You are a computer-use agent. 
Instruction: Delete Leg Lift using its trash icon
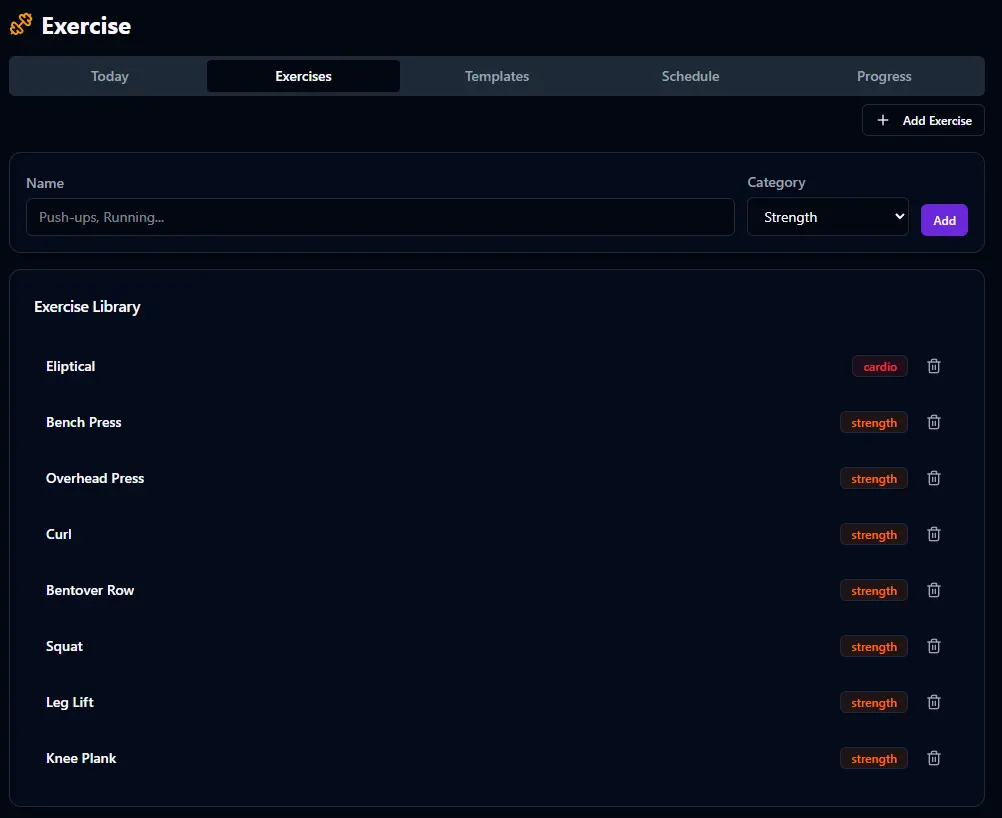tap(933, 702)
